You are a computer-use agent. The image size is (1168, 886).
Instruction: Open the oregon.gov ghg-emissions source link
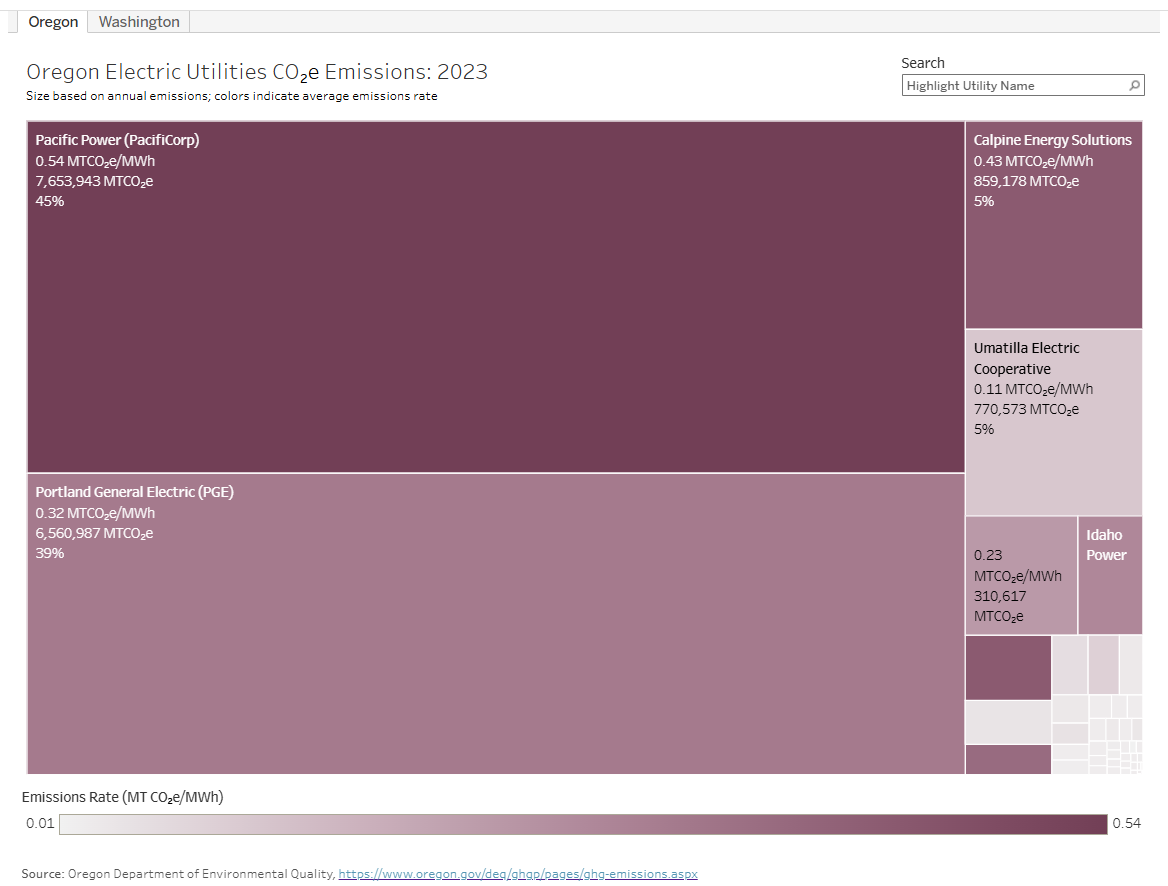pyautogui.click(x=518, y=873)
